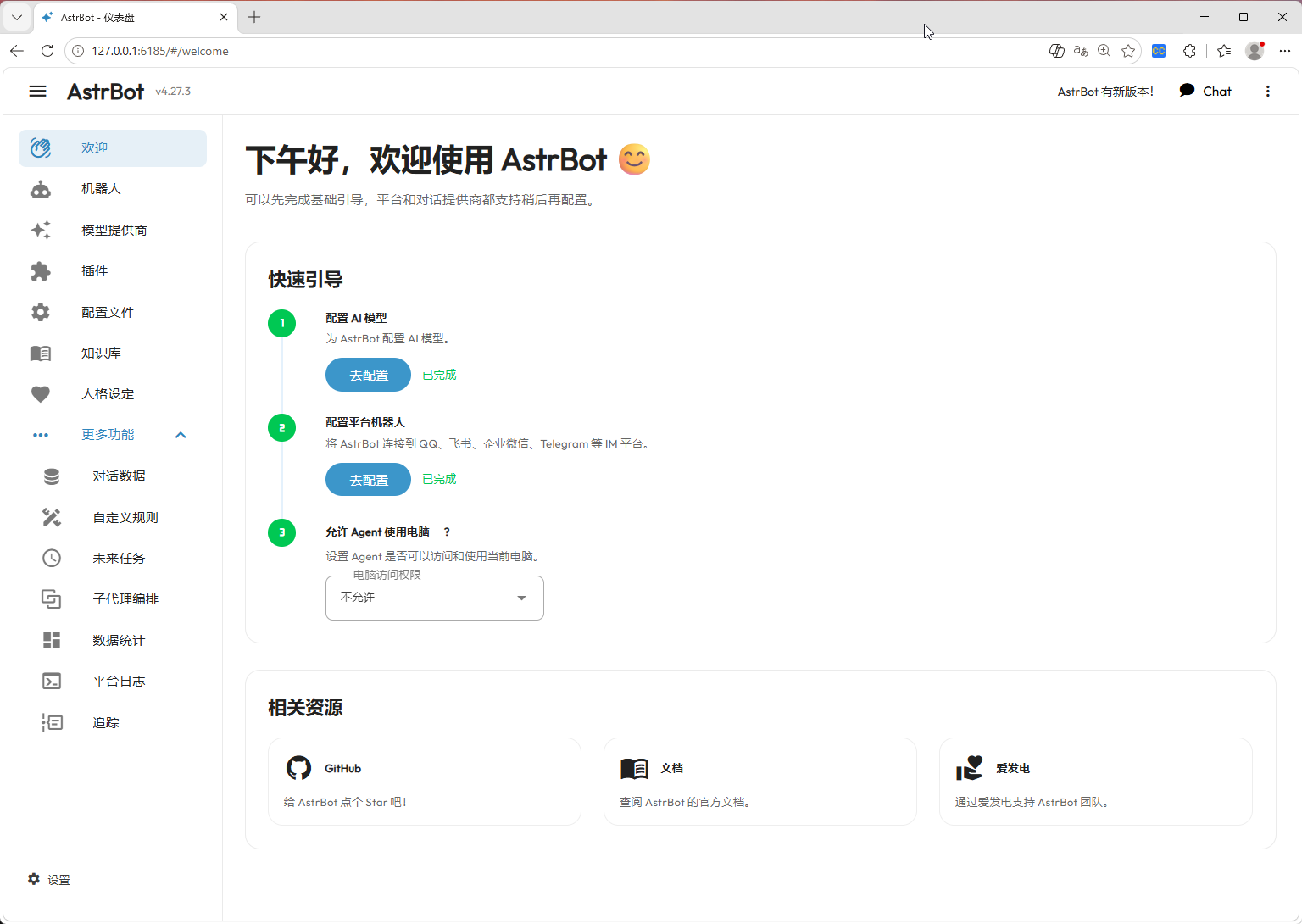Click the clock icon for 未来任务
Screen dimensions: 1302x924
tap(52, 558)
